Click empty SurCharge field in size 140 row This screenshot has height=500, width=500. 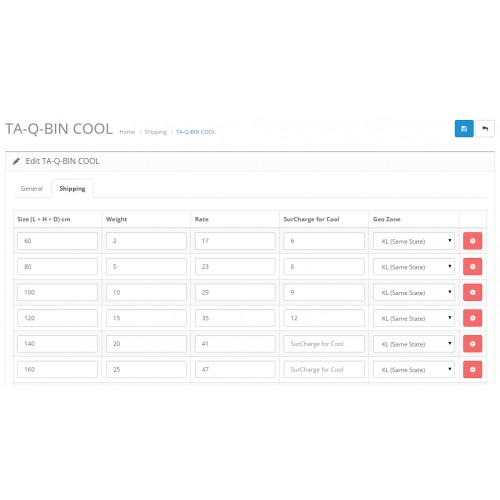[x=324, y=344]
